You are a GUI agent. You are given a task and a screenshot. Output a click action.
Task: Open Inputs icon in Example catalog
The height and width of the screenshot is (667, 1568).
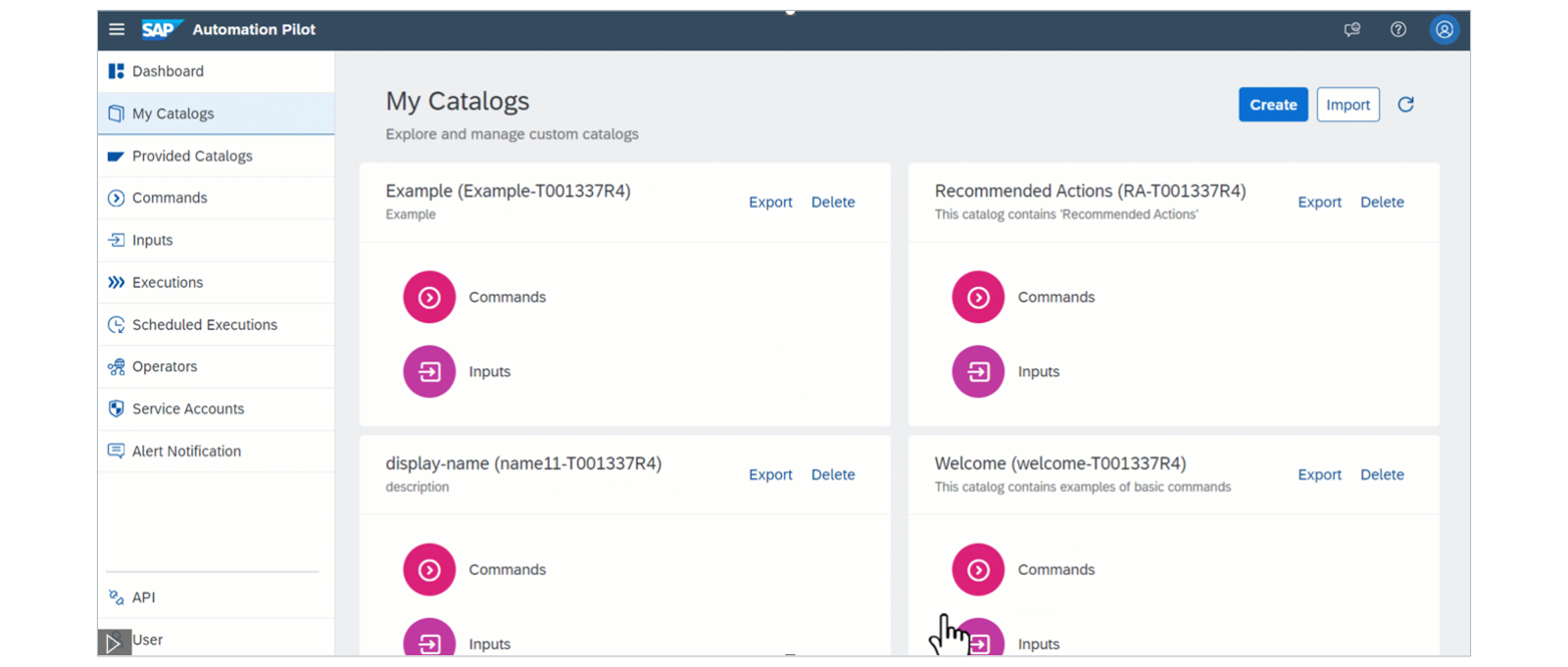pos(429,371)
